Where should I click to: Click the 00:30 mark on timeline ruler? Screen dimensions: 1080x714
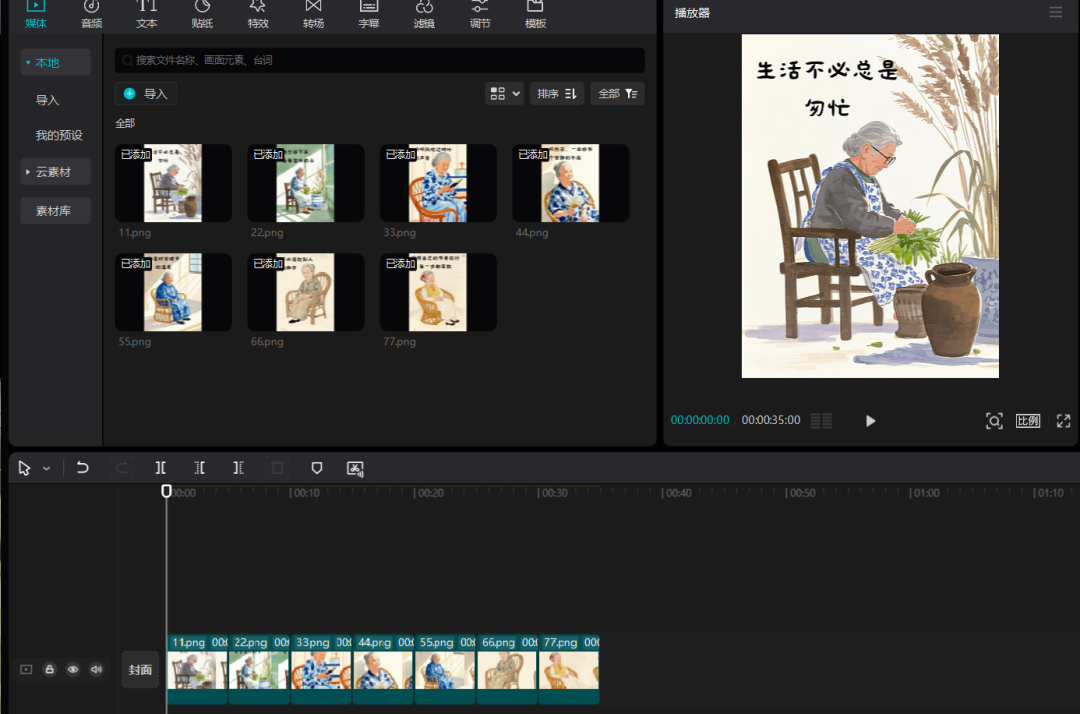(x=553, y=493)
